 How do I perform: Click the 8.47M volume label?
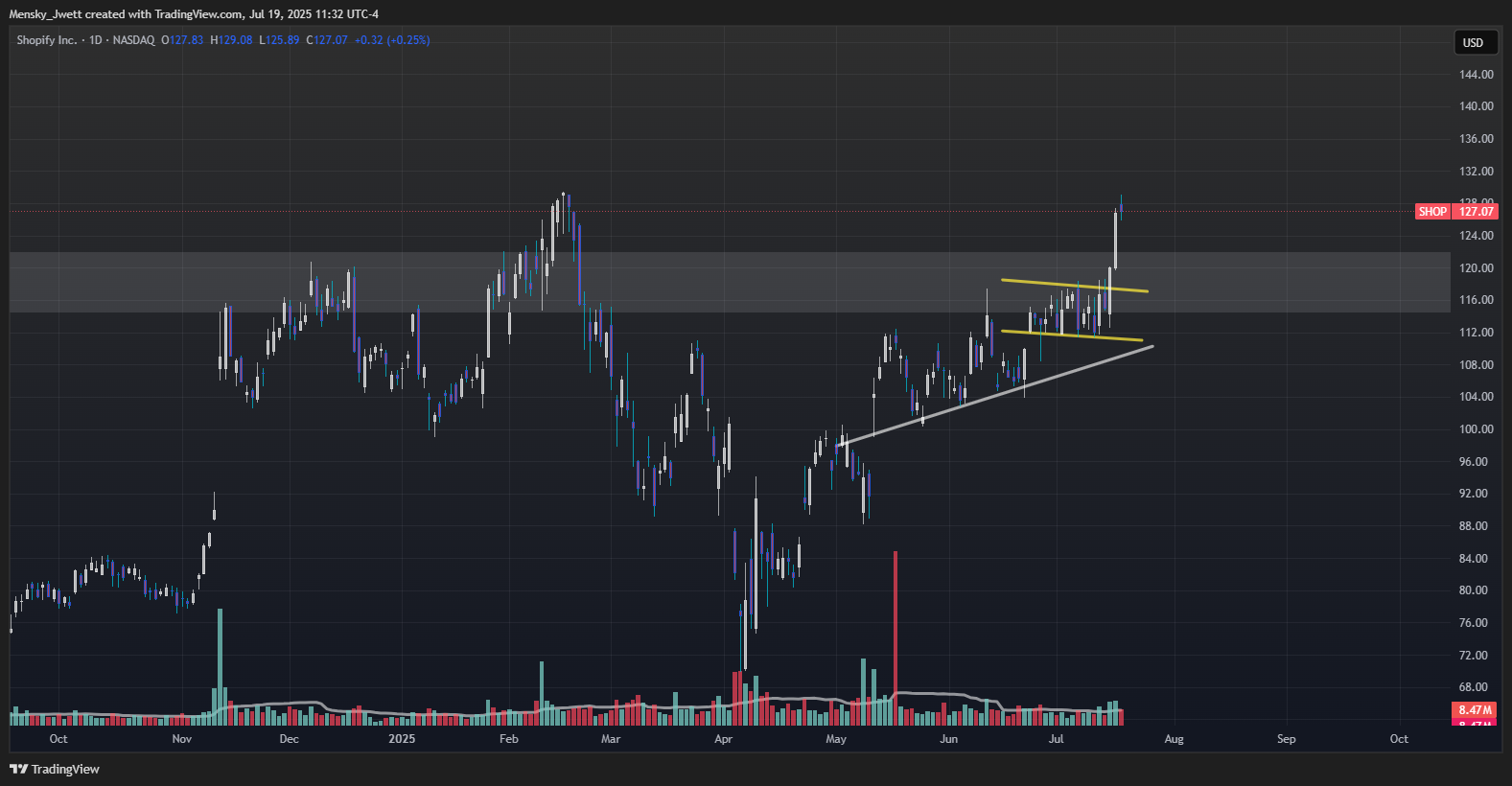[x=1476, y=710]
